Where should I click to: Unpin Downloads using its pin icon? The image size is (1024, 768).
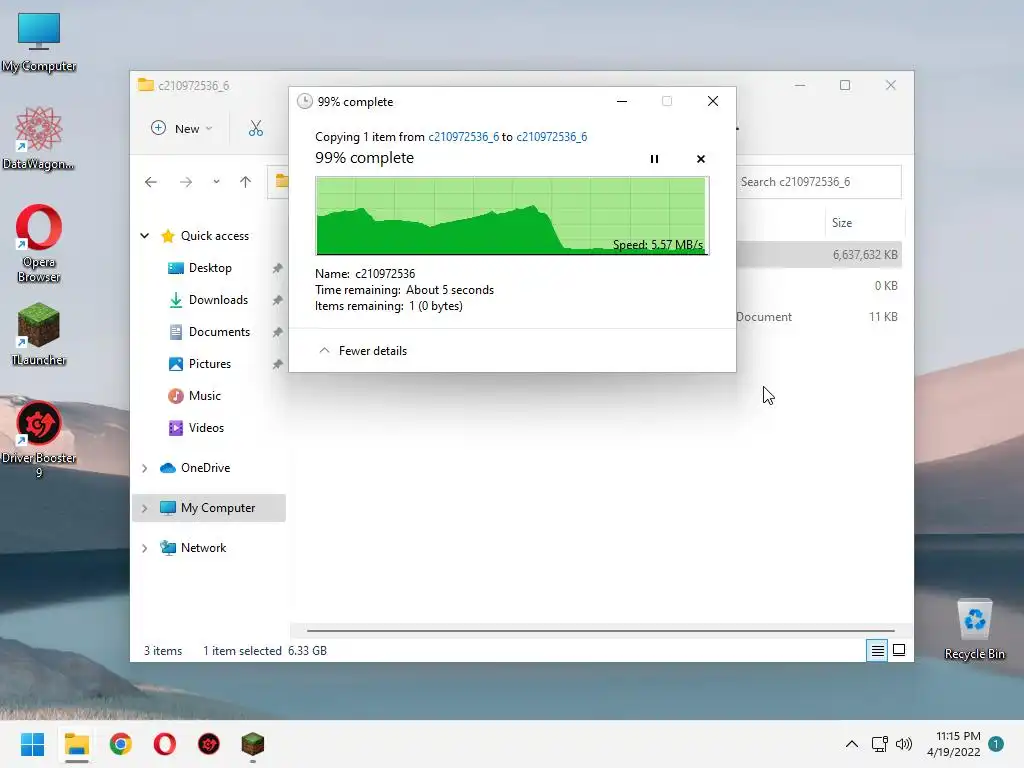(x=278, y=300)
